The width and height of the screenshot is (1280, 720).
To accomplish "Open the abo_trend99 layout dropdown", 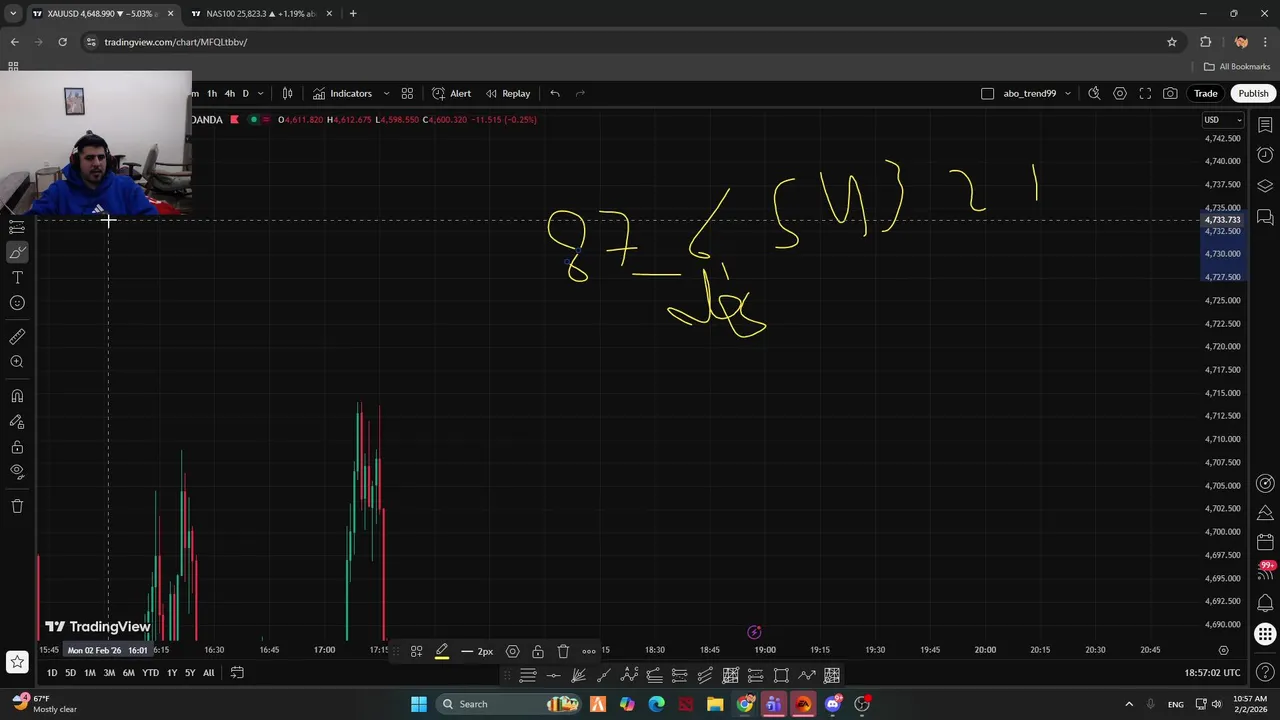I will point(1068,93).
